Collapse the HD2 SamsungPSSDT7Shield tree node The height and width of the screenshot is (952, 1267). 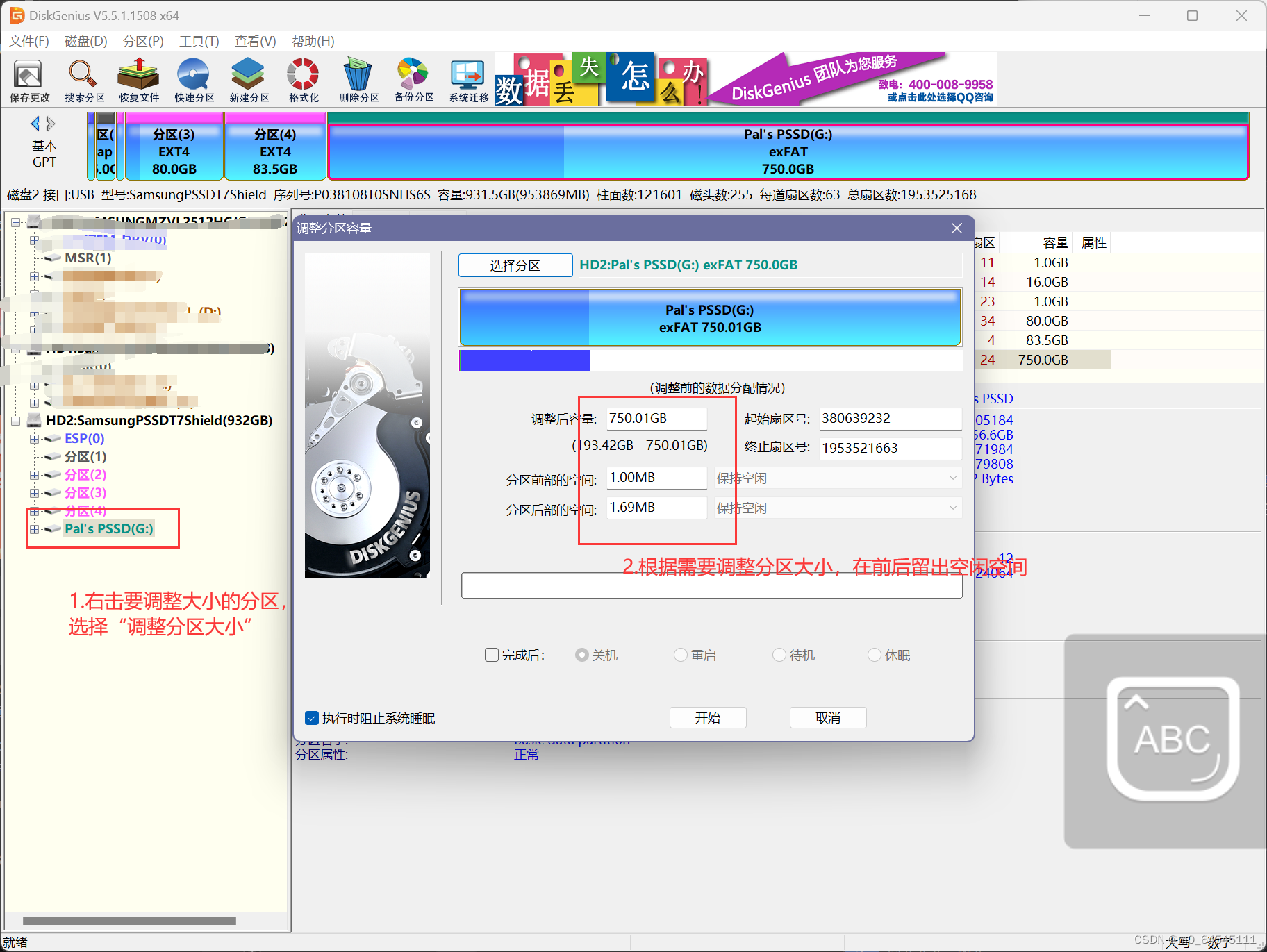(15, 421)
